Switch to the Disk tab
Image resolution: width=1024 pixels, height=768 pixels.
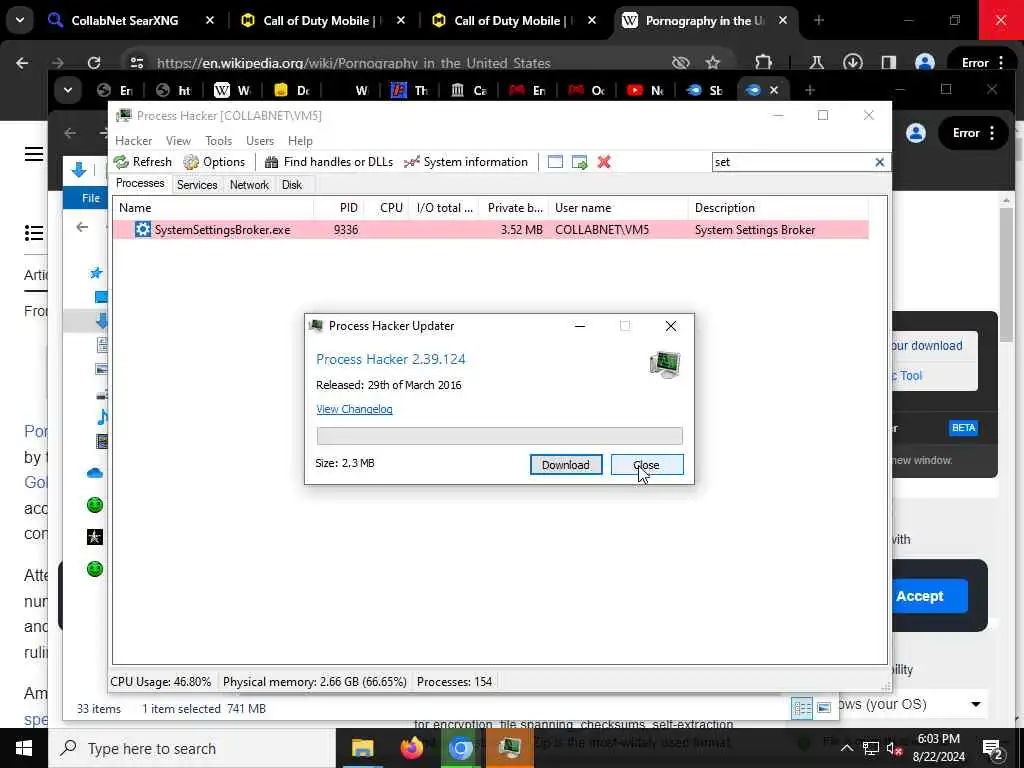coord(292,185)
